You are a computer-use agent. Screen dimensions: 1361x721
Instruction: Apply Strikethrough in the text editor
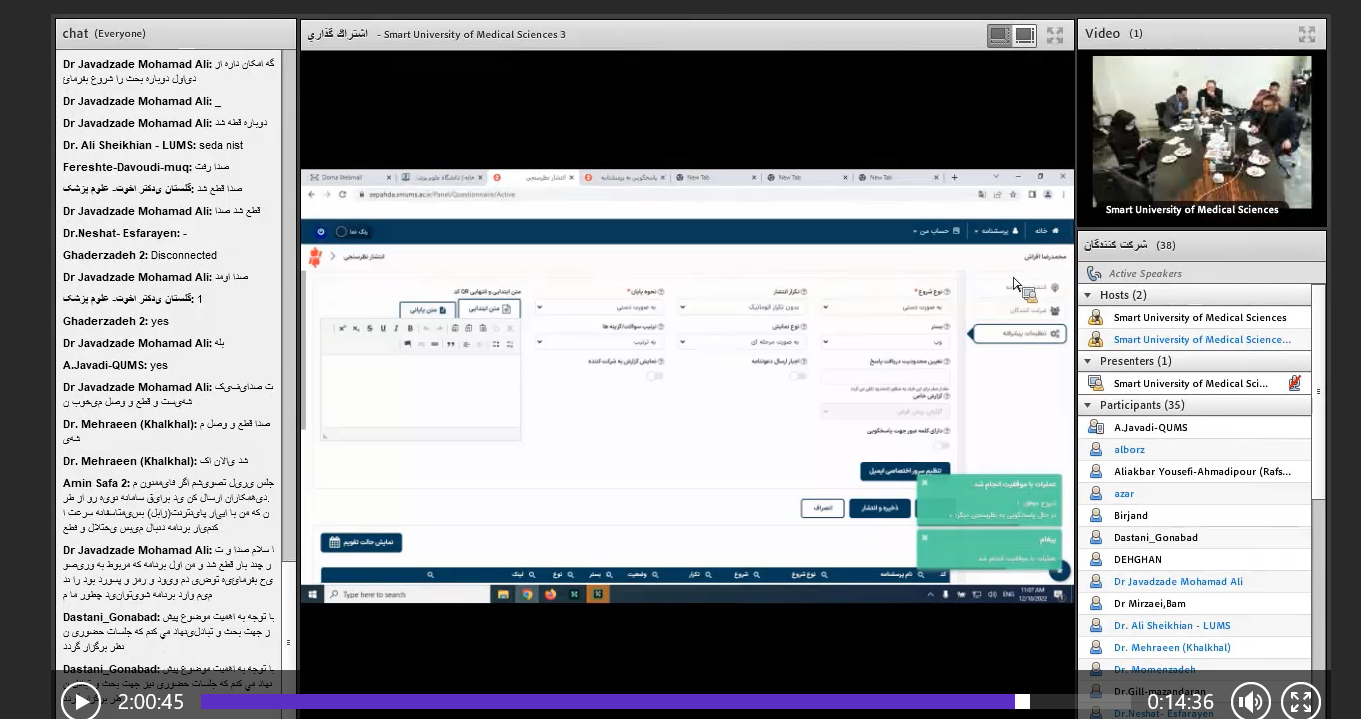(369, 328)
